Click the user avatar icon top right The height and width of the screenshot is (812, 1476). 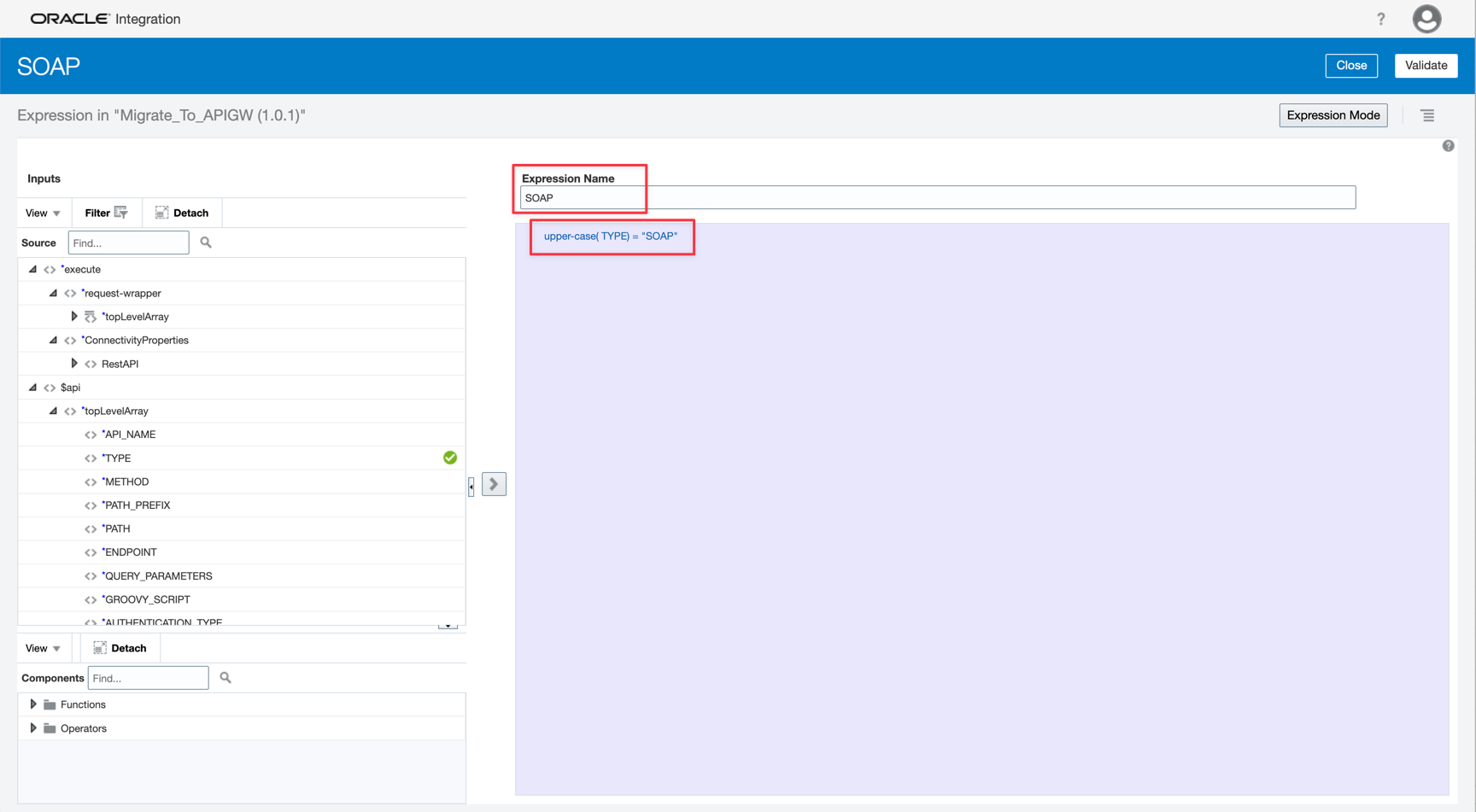[1426, 19]
